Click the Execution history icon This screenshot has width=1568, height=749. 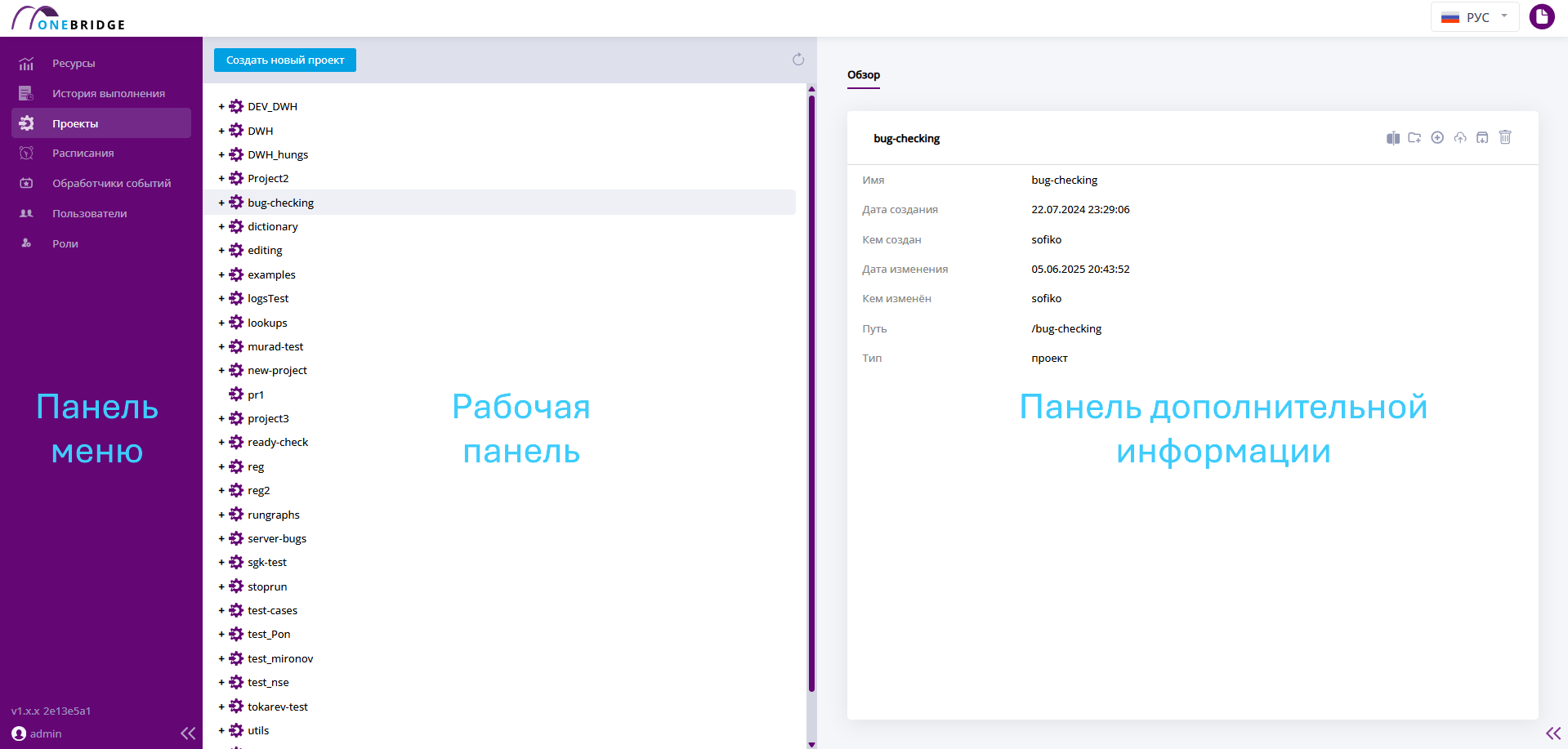point(26,93)
